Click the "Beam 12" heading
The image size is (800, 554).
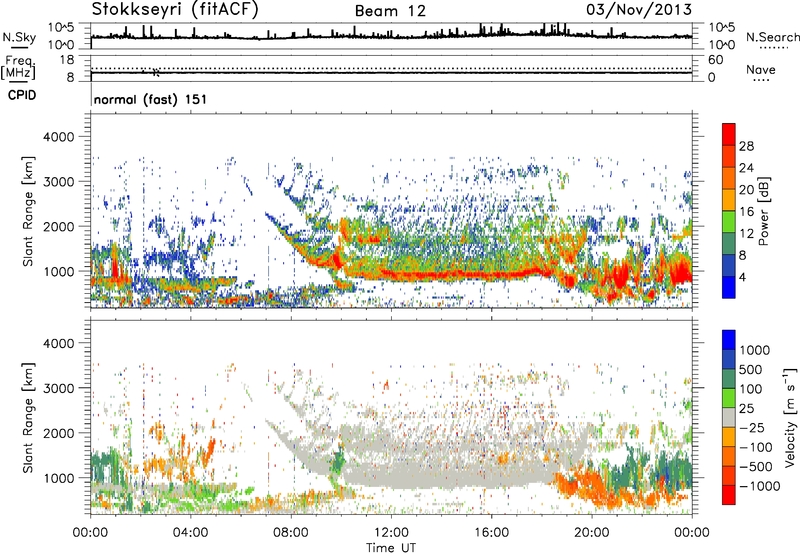390,11
